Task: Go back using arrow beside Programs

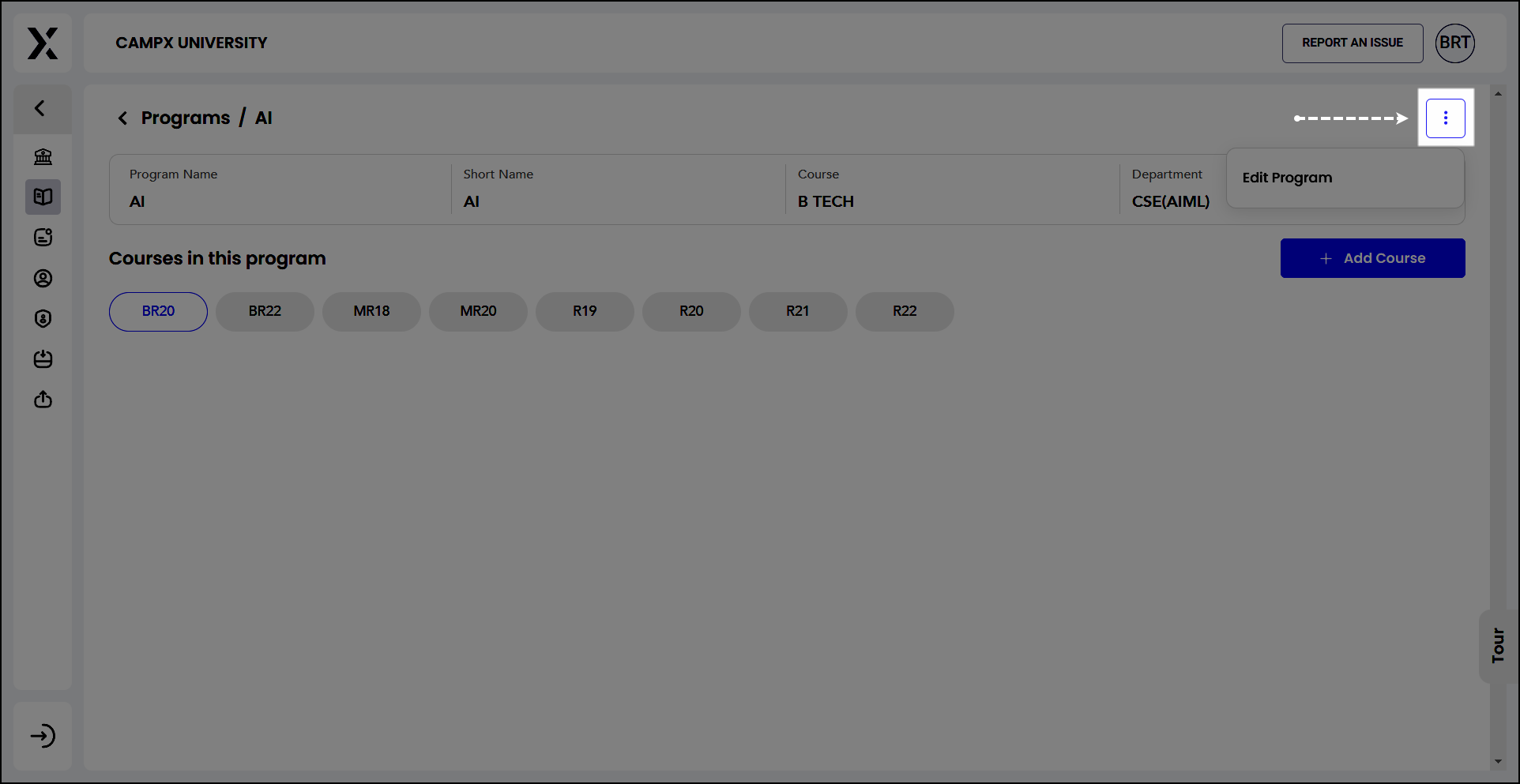Action: tap(122, 118)
